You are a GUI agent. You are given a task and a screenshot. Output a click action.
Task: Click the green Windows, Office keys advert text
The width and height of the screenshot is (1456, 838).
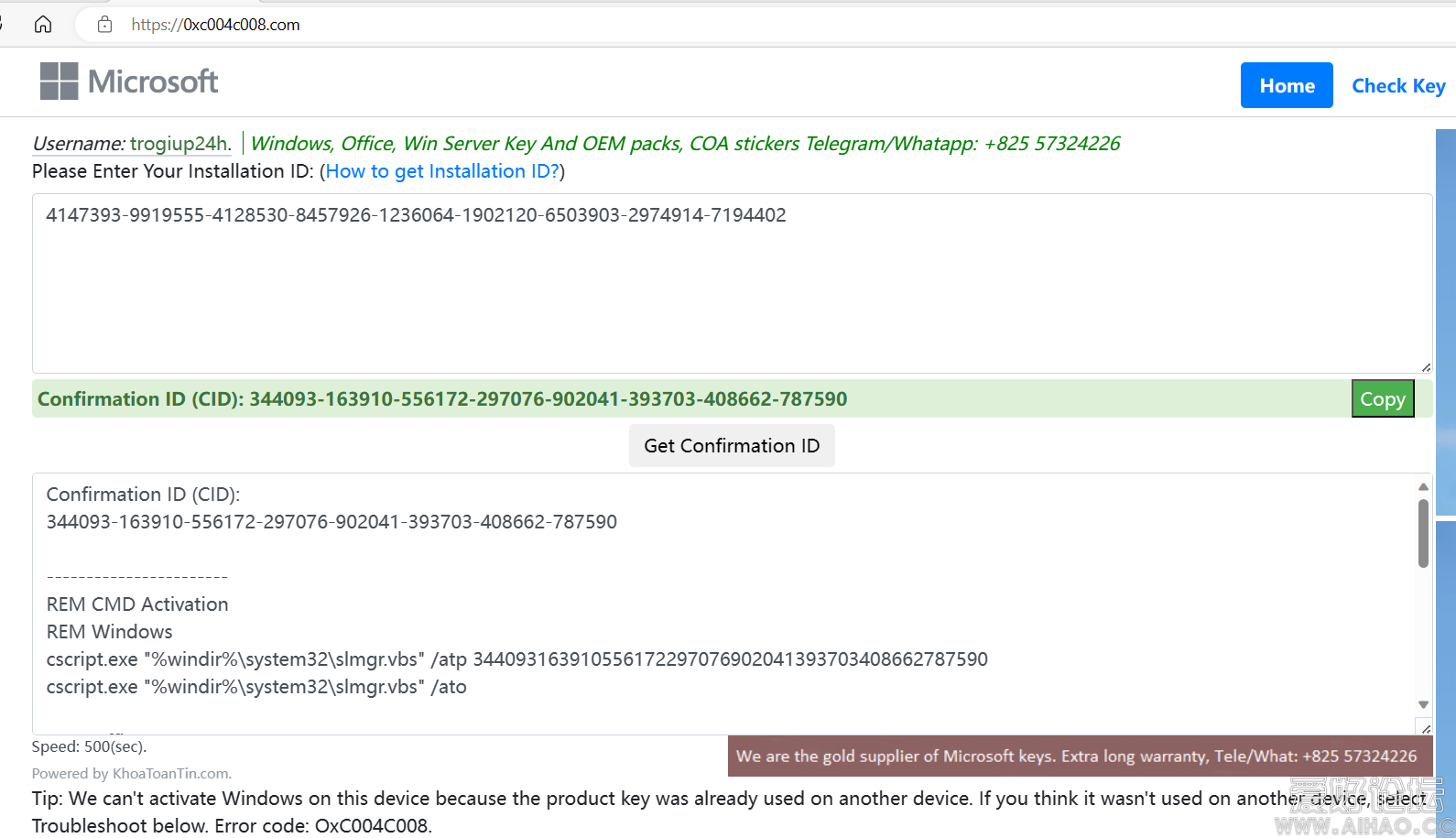coord(685,144)
